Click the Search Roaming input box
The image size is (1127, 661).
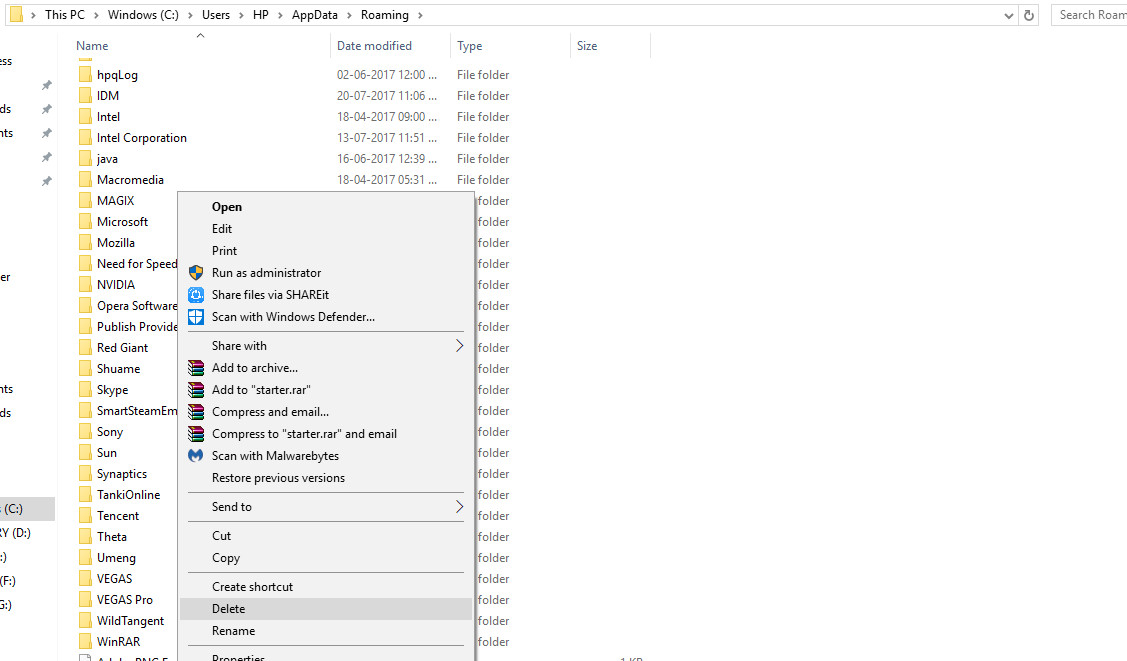coord(1090,15)
